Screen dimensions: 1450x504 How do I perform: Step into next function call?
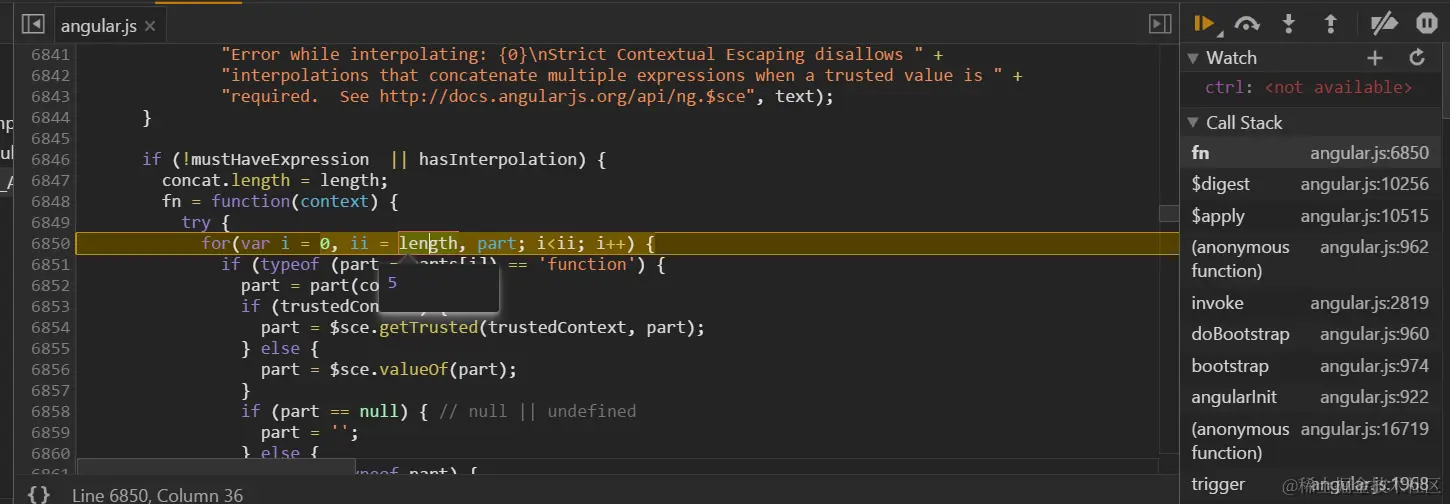coord(1289,24)
